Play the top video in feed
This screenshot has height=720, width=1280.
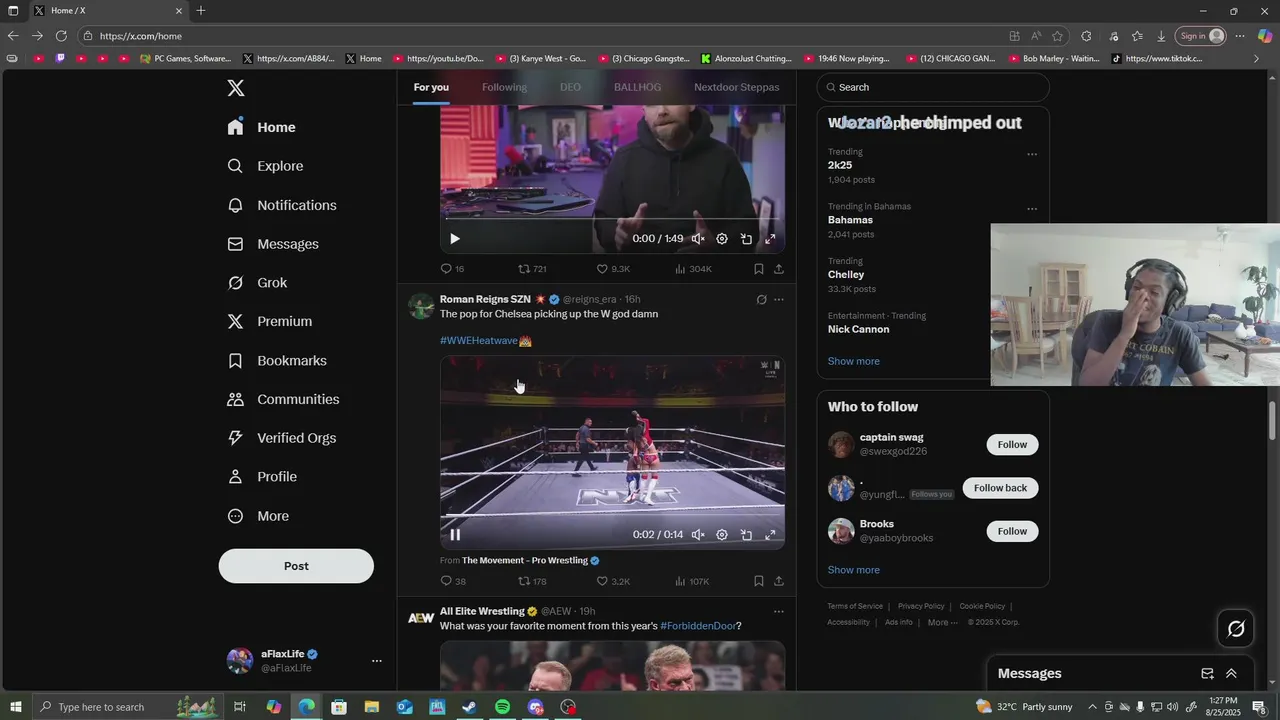(x=455, y=239)
